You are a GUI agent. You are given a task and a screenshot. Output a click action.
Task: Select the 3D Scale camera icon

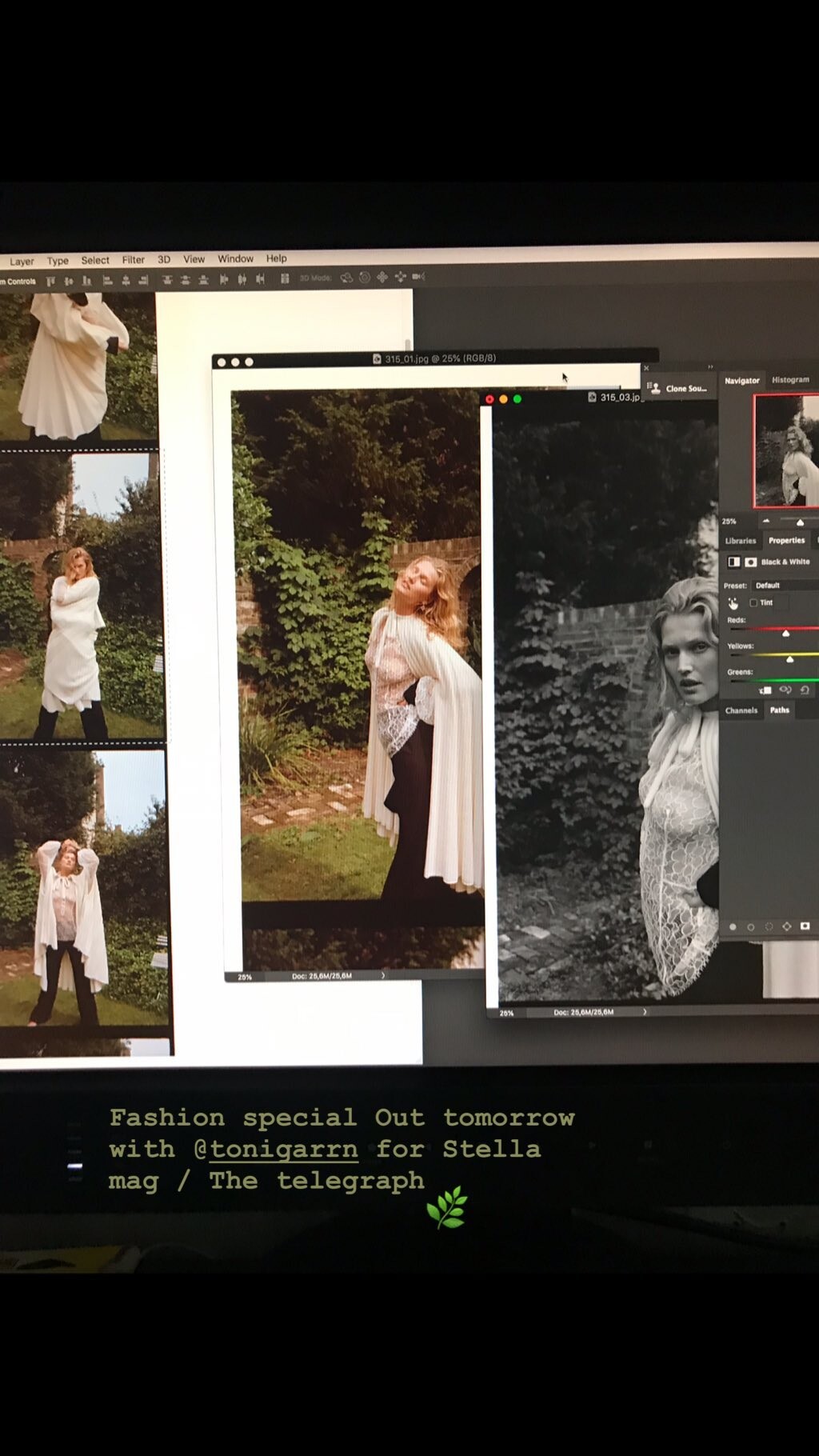[x=418, y=276]
